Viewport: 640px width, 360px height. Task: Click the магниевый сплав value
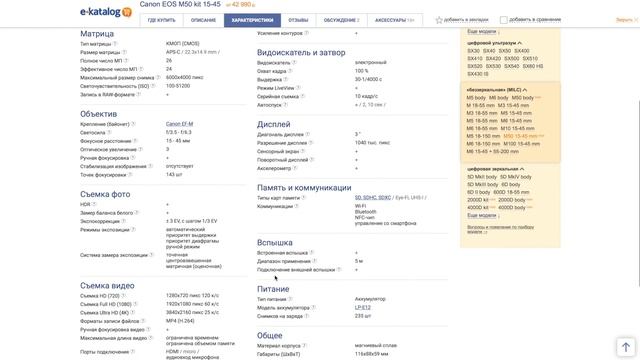(376, 346)
